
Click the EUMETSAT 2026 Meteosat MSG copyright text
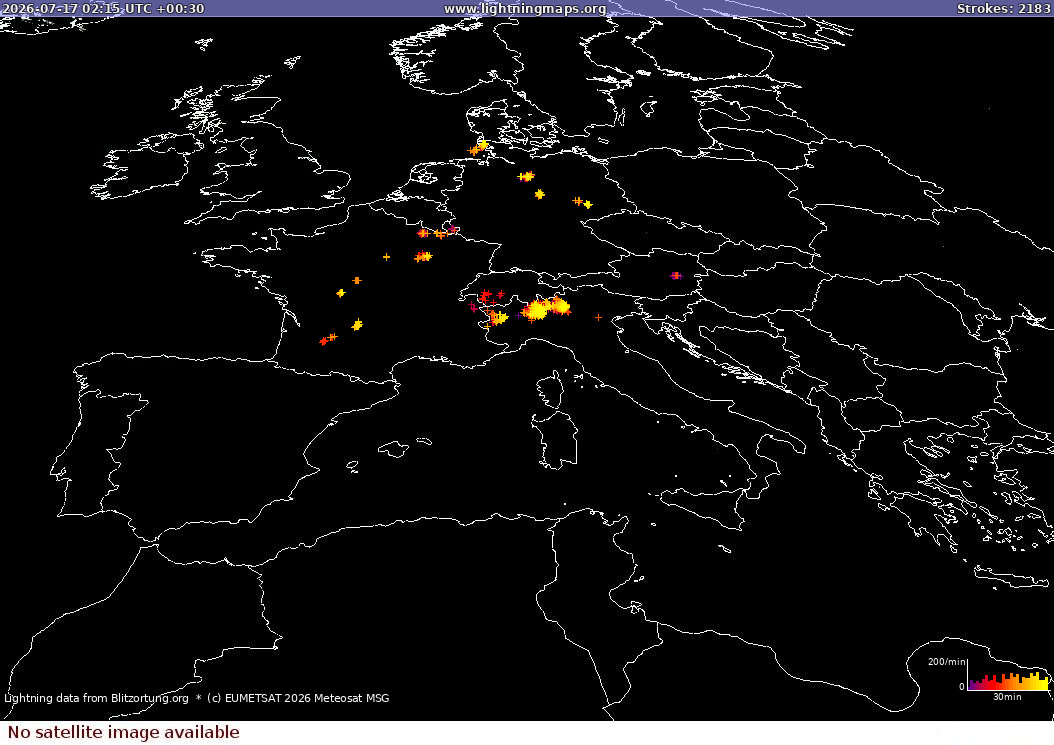(298, 698)
